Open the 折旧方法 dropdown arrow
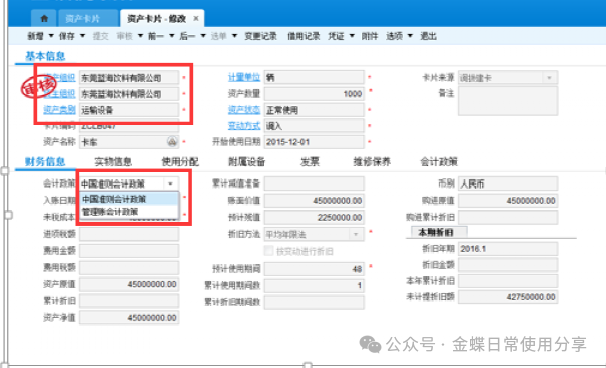 [x=356, y=234]
